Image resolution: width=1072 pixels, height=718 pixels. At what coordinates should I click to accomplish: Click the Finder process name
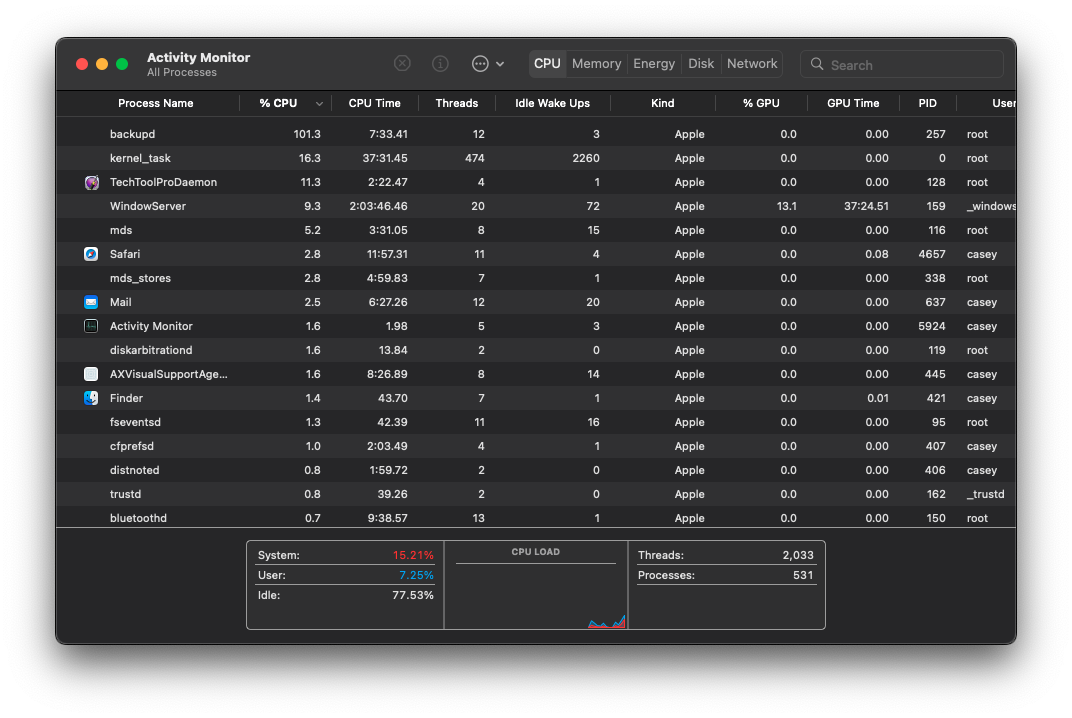point(126,398)
